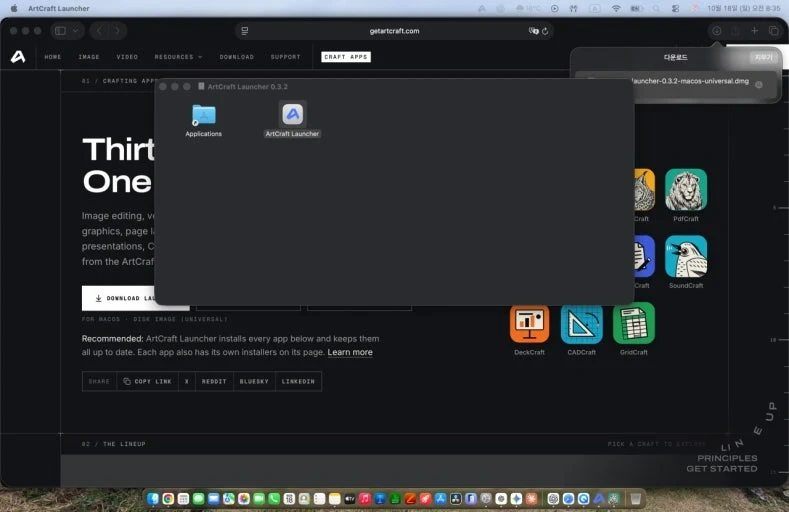Open the CADCraft app icon

(x=582, y=323)
